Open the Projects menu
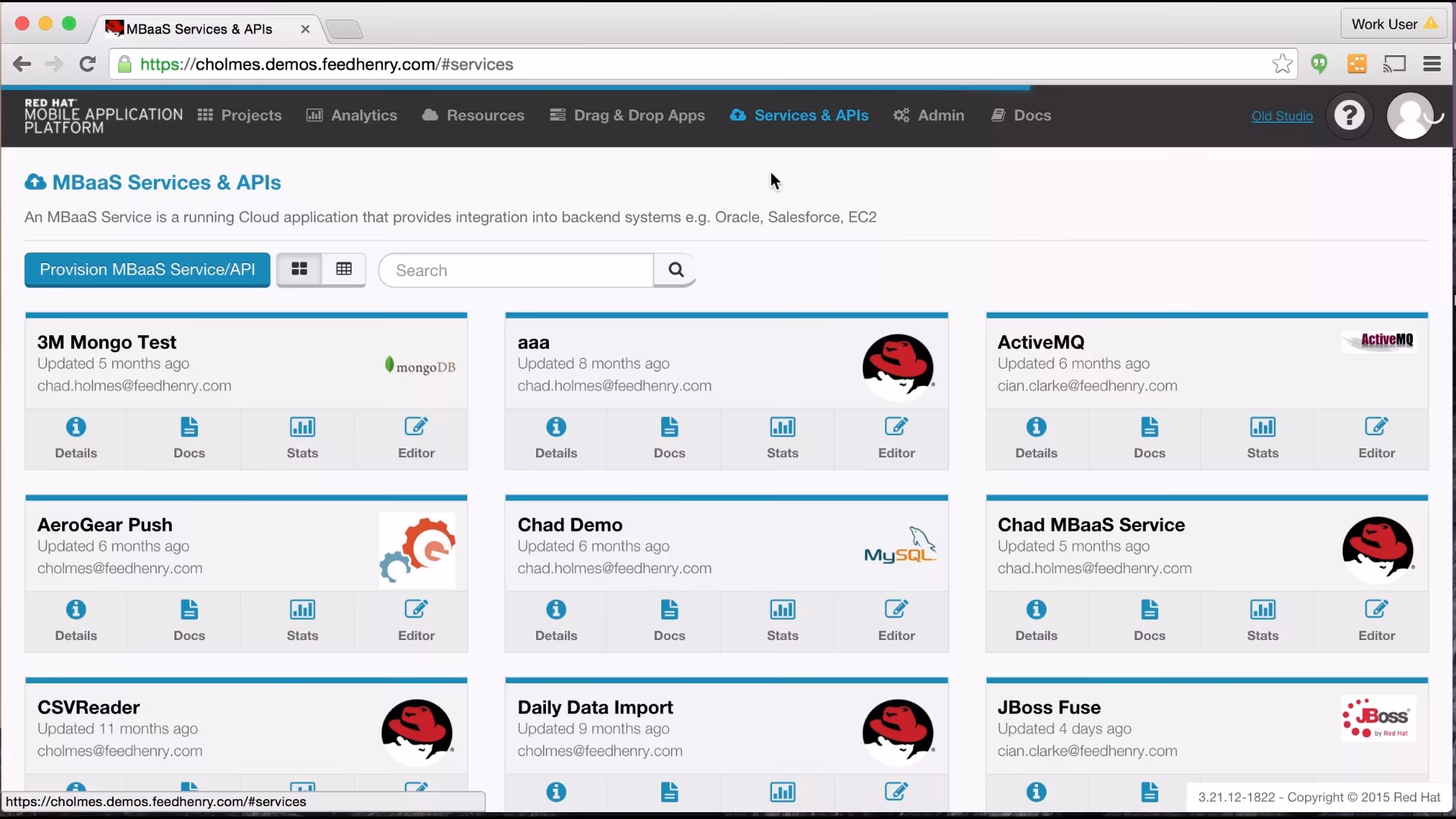 [x=240, y=115]
